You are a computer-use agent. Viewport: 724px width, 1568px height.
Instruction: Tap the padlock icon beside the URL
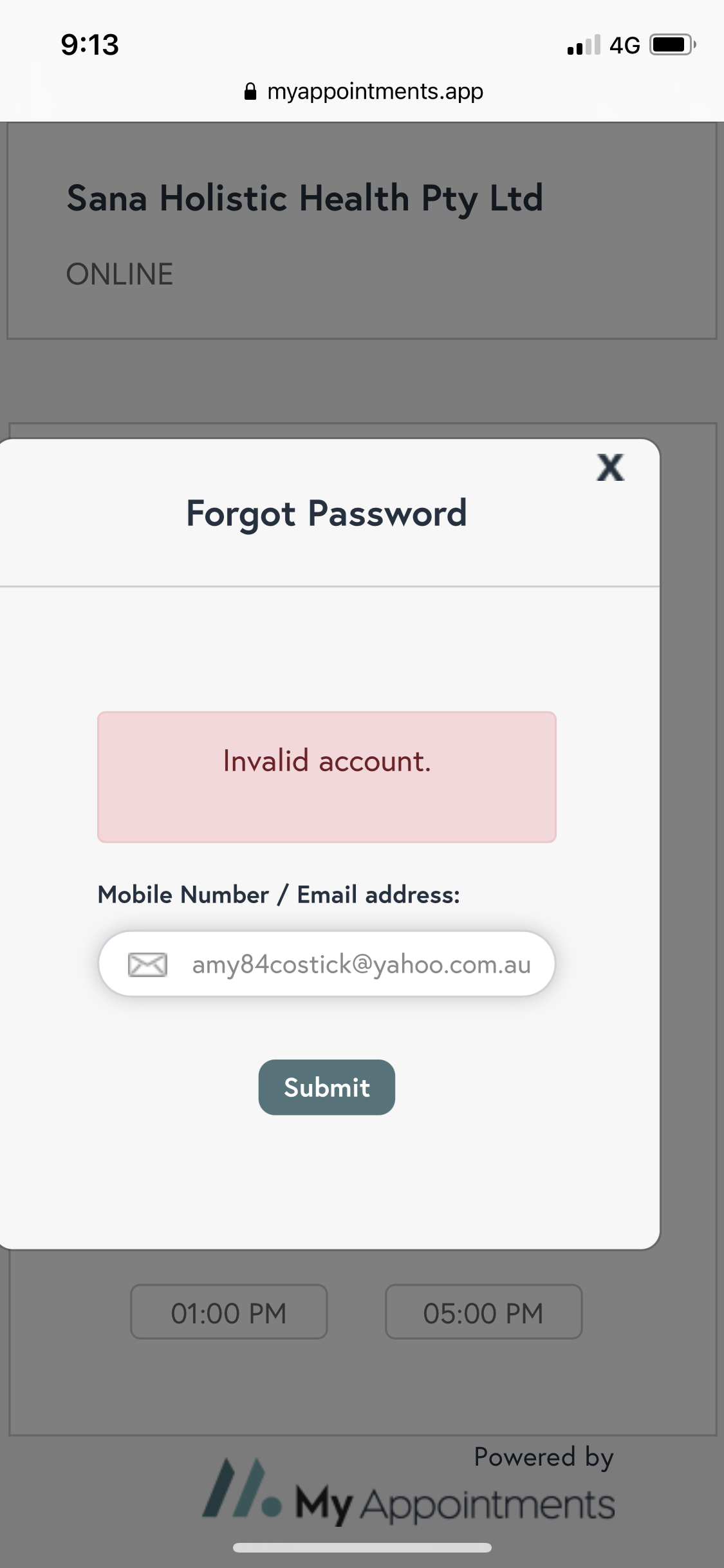(250, 91)
